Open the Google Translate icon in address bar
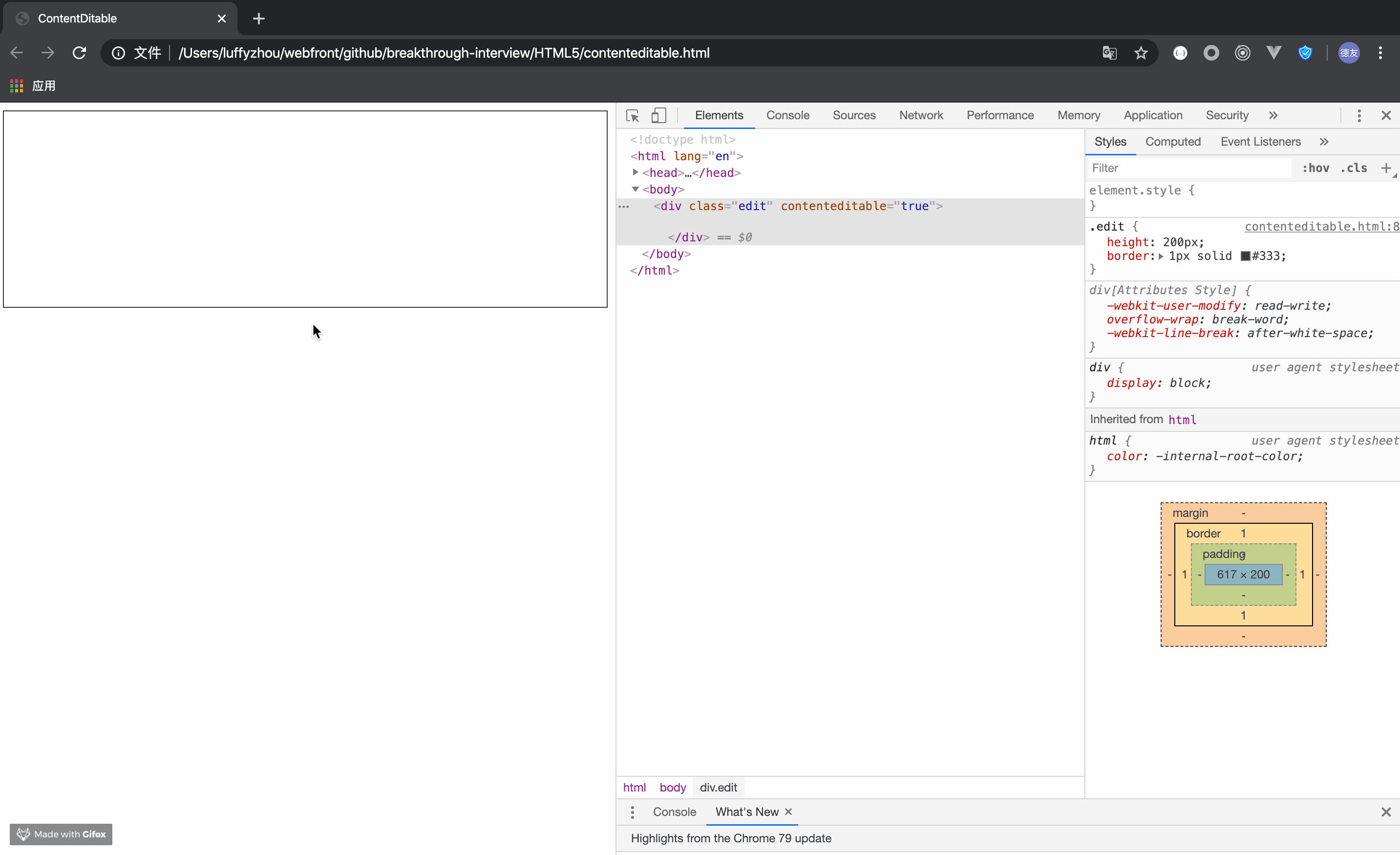Screen dimensions: 1400x855 click(1109, 53)
